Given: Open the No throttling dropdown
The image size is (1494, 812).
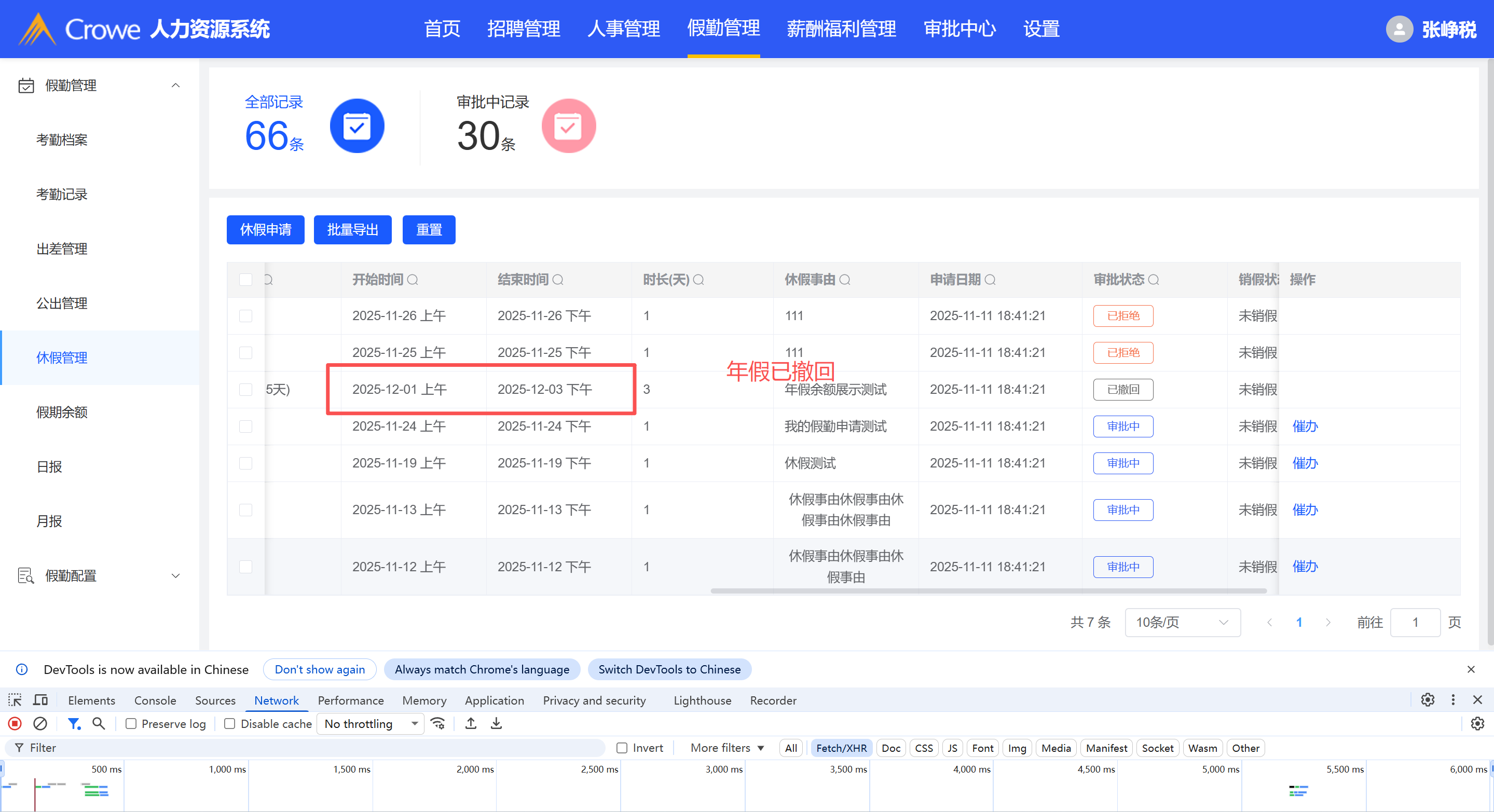Looking at the screenshot, I should (x=371, y=724).
